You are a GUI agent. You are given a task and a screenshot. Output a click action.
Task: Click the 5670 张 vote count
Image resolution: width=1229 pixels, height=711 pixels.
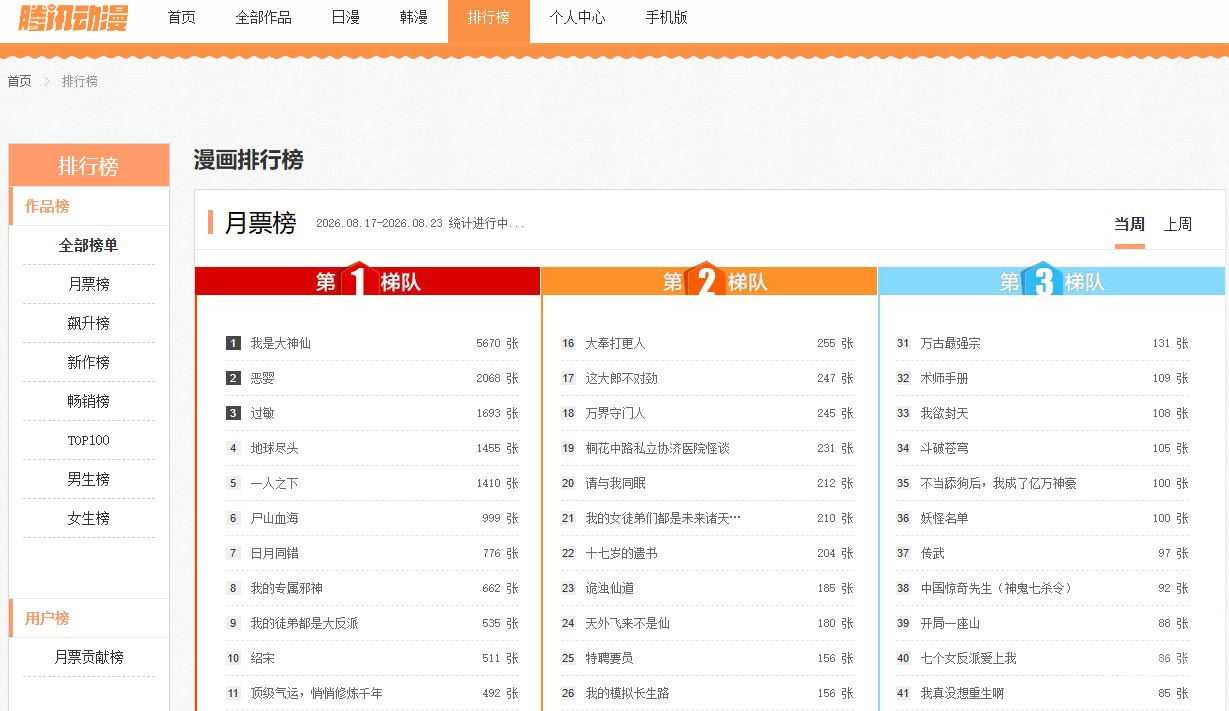497,343
